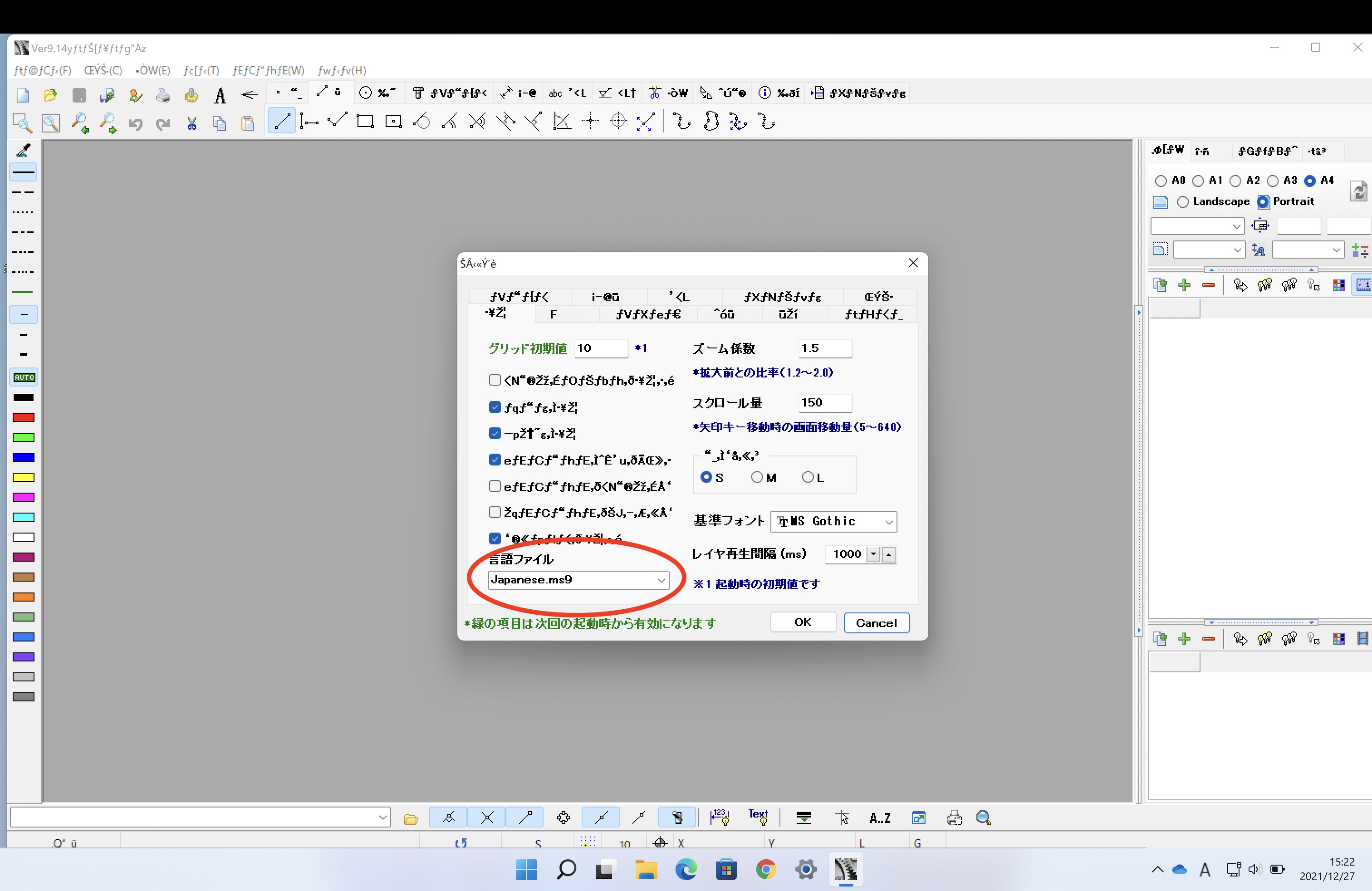
Task: Open the File (F) menu
Action: (x=43, y=70)
